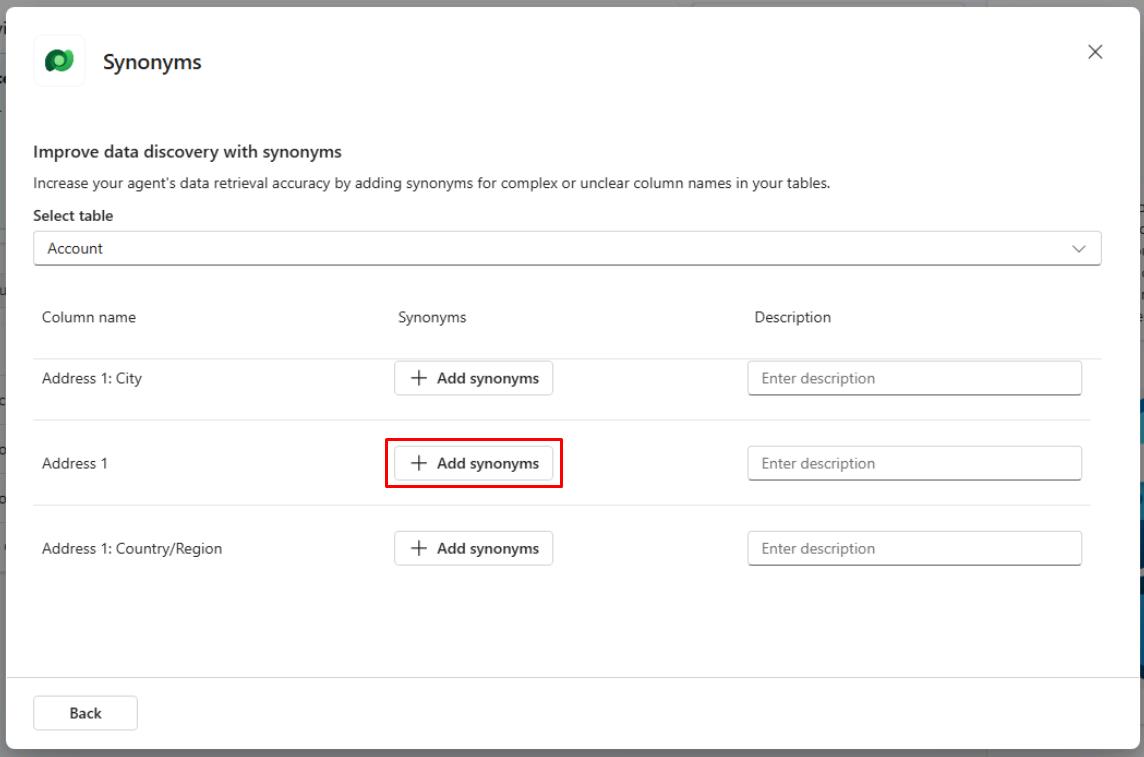The width and height of the screenshot is (1144, 757).
Task: Click the description box for Country/Region row
Action: 914,547
